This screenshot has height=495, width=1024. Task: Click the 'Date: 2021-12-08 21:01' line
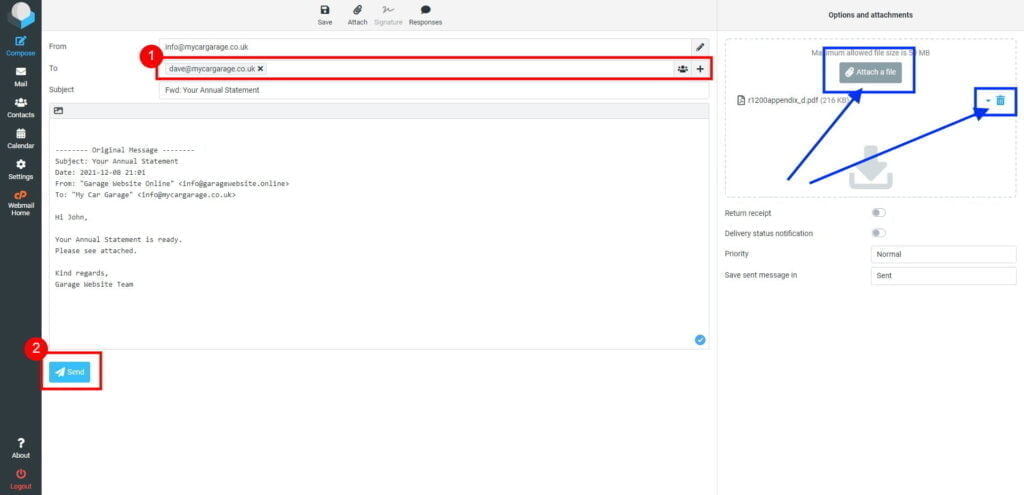click(101, 172)
